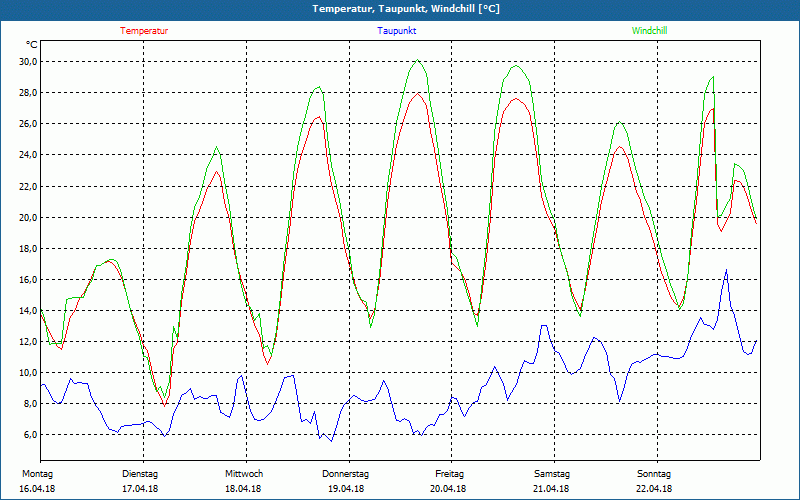
Task: Click the 14,0 y-axis value
Action: pyautogui.click(x=28, y=311)
